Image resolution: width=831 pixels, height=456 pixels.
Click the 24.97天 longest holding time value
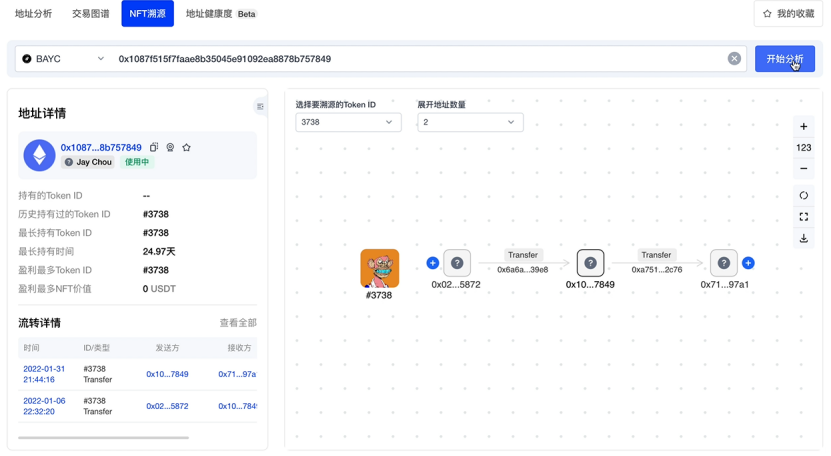[x=158, y=251]
